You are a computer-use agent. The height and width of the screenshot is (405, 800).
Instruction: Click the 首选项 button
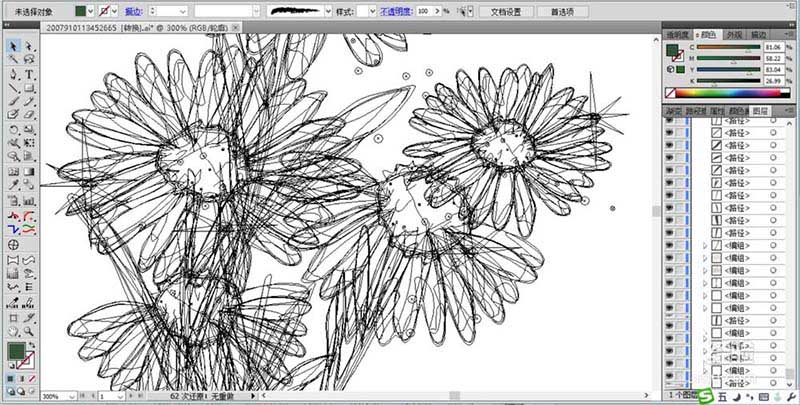coord(562,11)
